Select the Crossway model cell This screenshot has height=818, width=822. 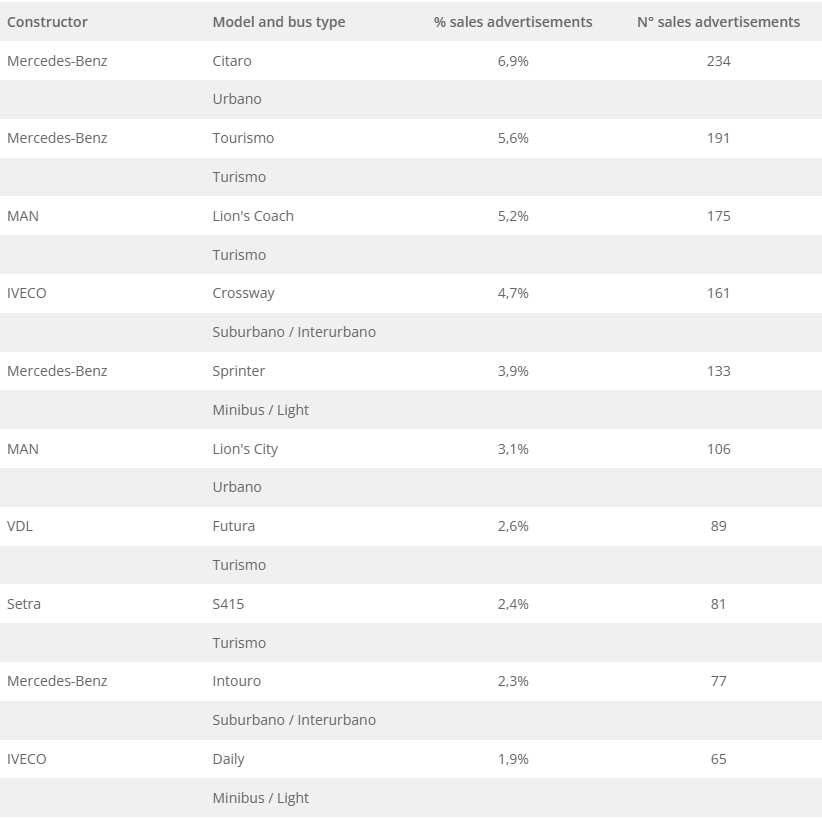click(243, 293)
